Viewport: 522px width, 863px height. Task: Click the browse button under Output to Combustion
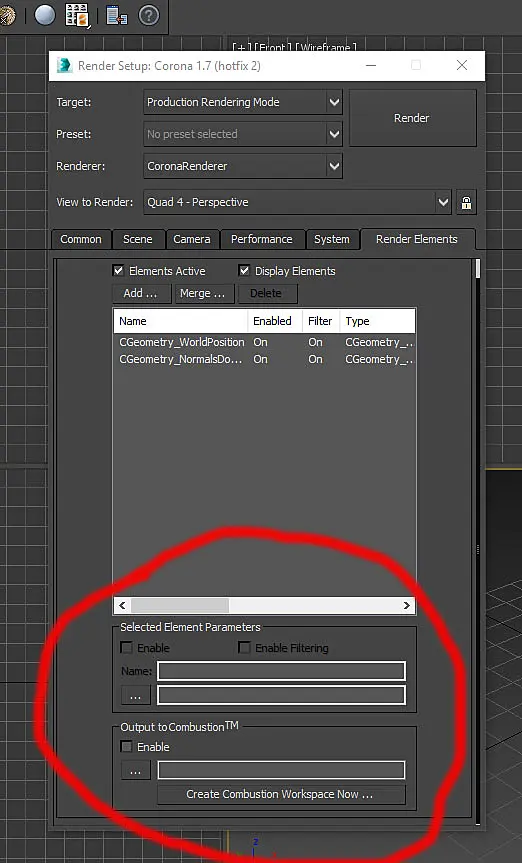tap(135, 771)
